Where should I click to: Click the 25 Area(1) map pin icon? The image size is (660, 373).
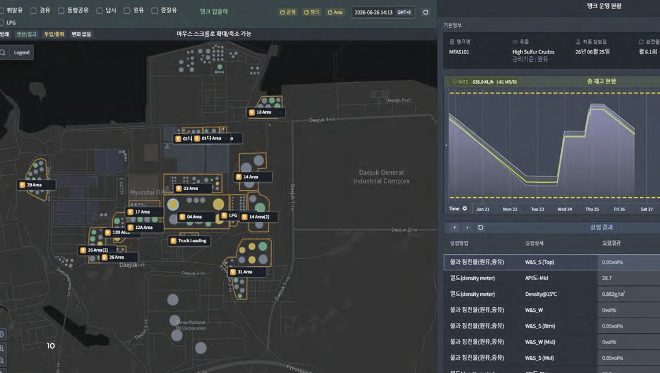point(83,250)
